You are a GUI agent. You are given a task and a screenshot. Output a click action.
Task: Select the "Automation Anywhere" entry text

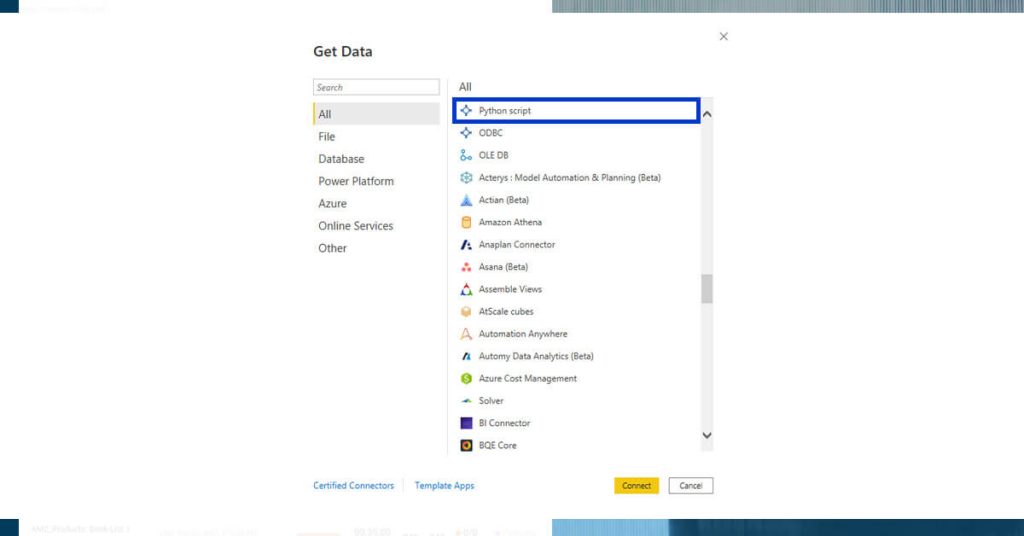523,334
